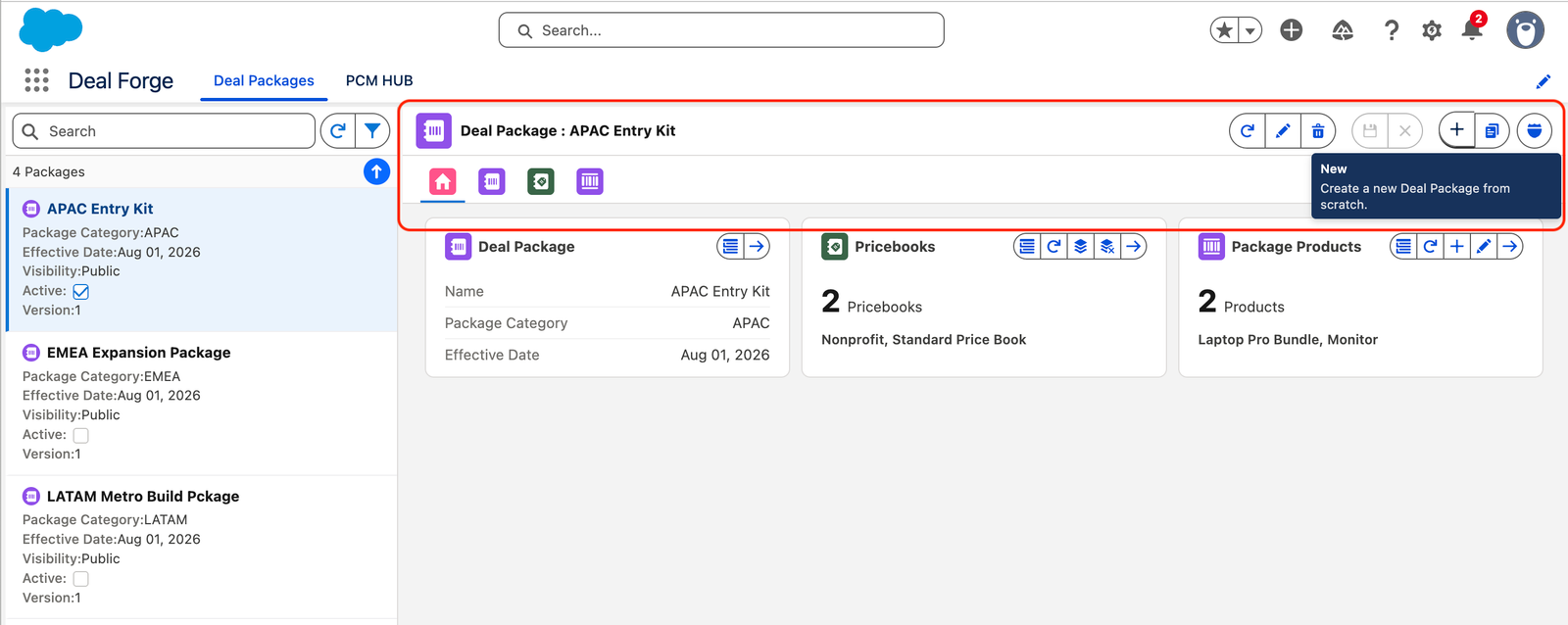Open the user profile avatar
Image resolution: width=1568 pixels, height=625 pixels.
click(x=1525, y=30)
